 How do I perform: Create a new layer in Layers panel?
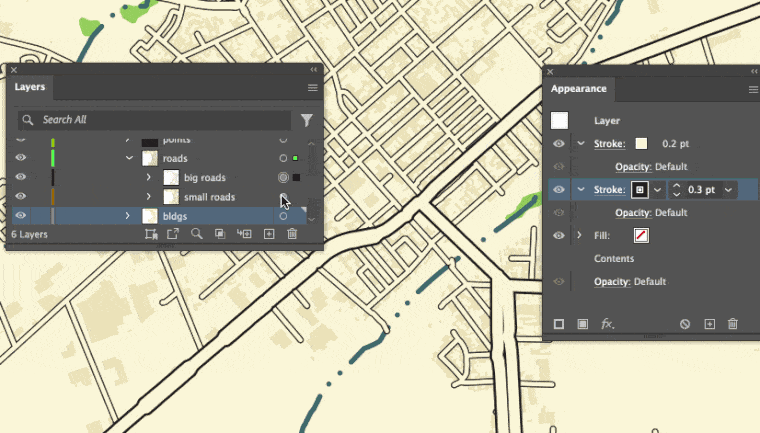coord(268,234)
